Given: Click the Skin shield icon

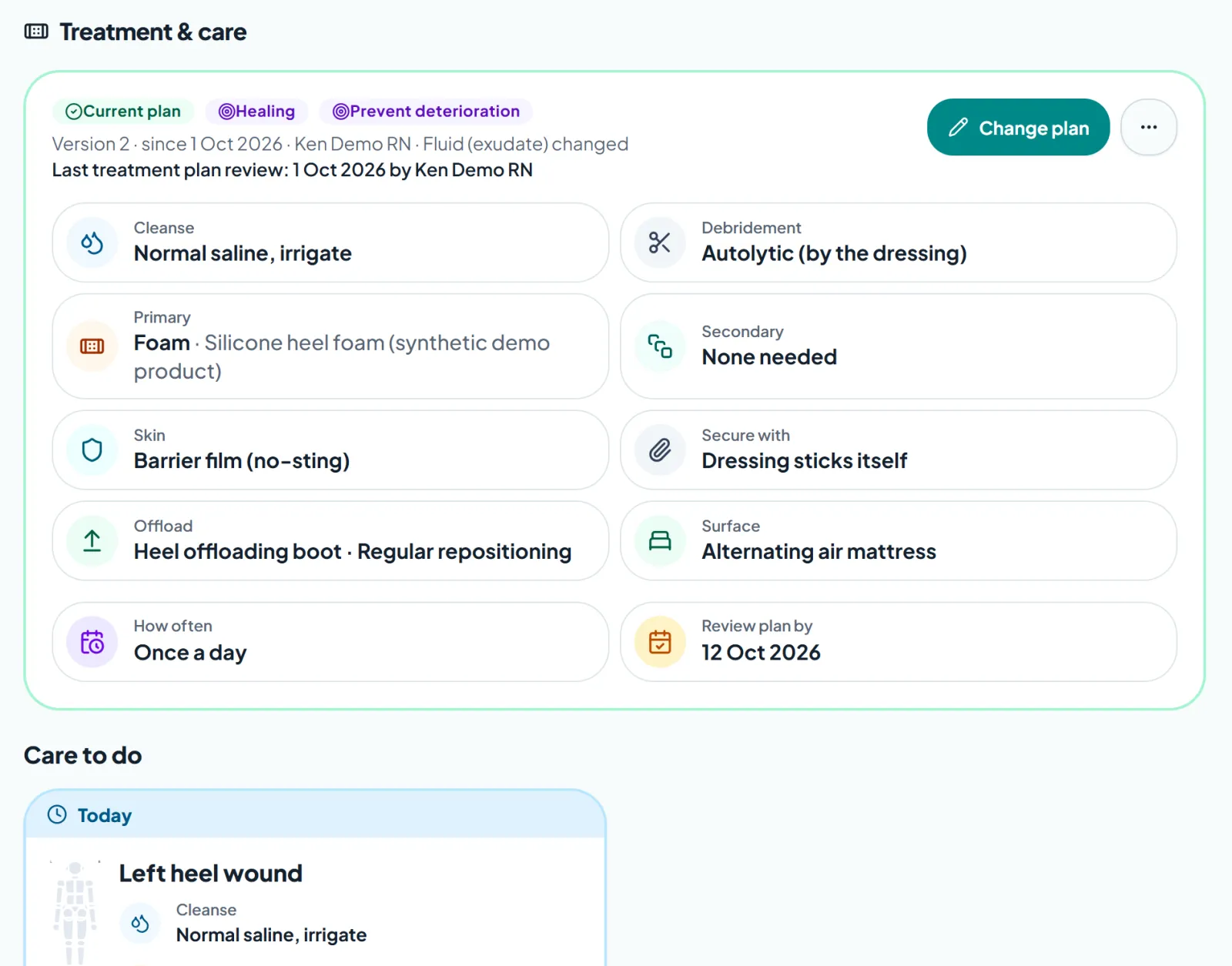Looking at the screenshot, I should coord(92,450).
